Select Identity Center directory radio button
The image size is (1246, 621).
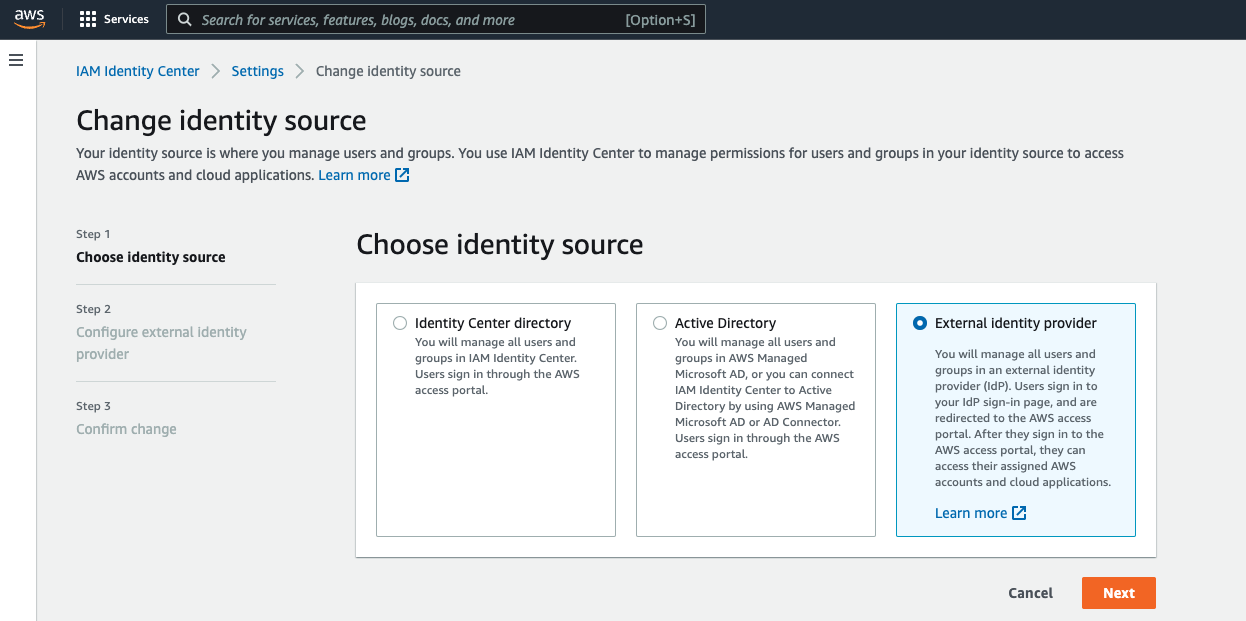(x=400, y=323)
